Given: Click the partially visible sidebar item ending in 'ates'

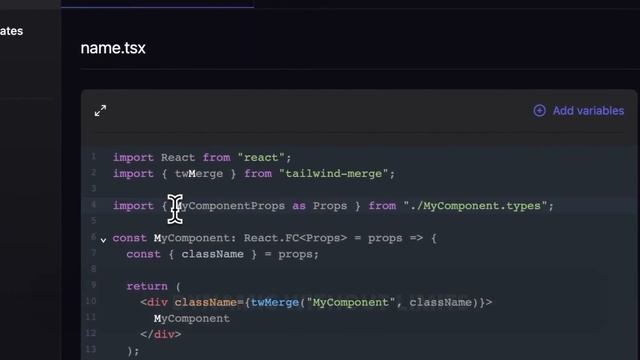Looking at the screenshot, I should (11, 31).
